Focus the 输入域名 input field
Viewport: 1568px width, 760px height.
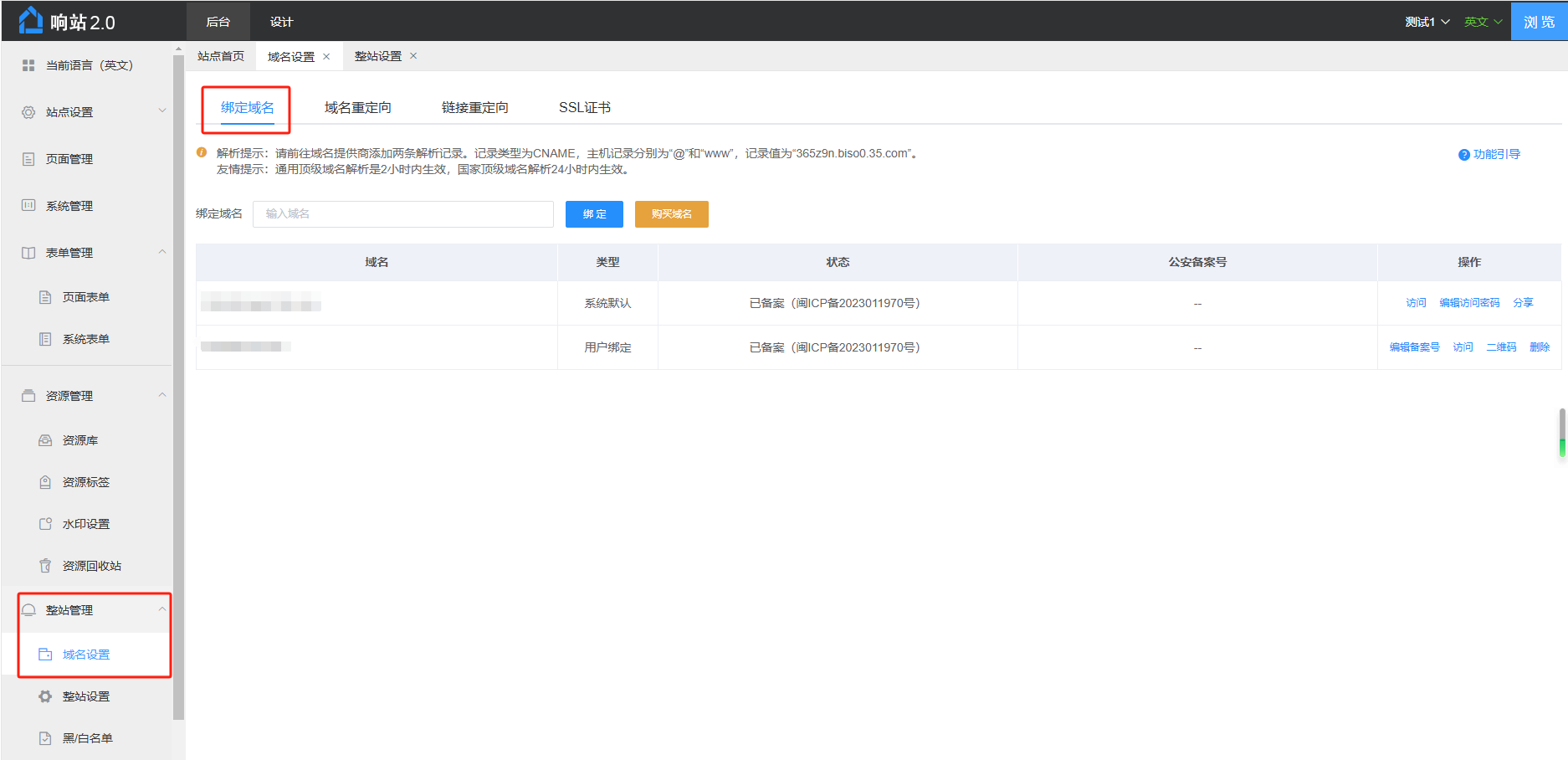click(x=402, y=214)
